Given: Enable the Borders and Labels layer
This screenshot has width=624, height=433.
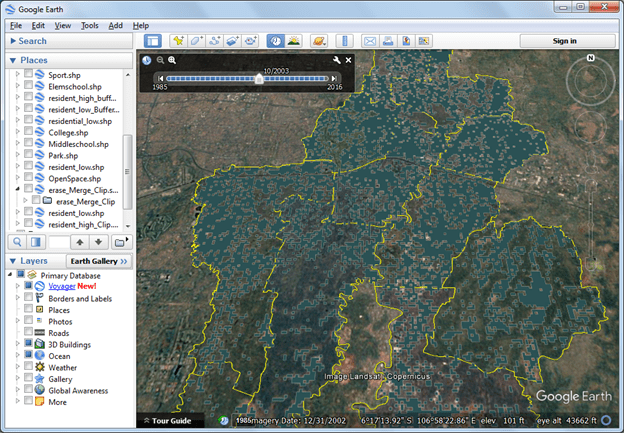Looking at the screenshot, I should 28,298.
